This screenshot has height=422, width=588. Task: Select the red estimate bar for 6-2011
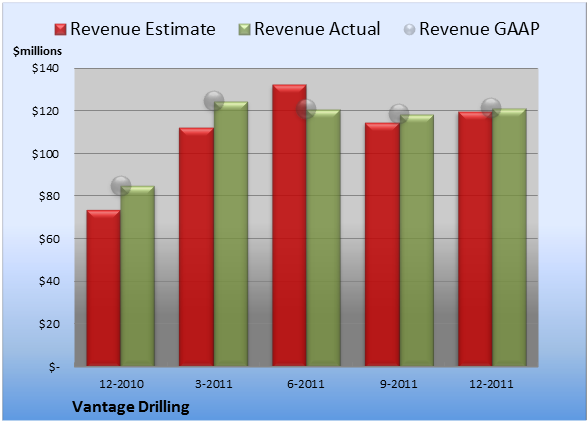[289, 225]
